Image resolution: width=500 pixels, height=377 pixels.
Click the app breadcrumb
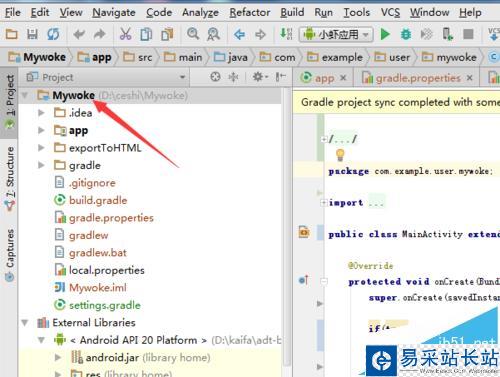coord(94,57)
